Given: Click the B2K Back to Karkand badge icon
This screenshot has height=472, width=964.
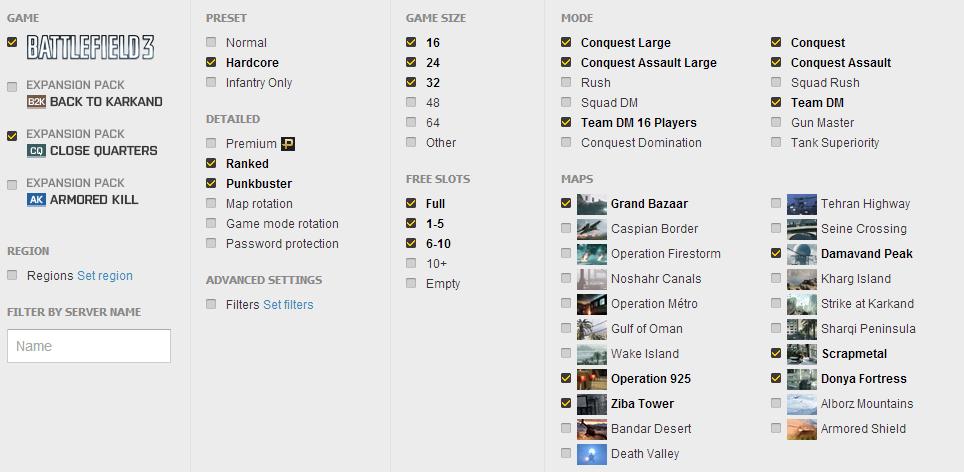Looking at the screenshot, I should click(37, 102).
